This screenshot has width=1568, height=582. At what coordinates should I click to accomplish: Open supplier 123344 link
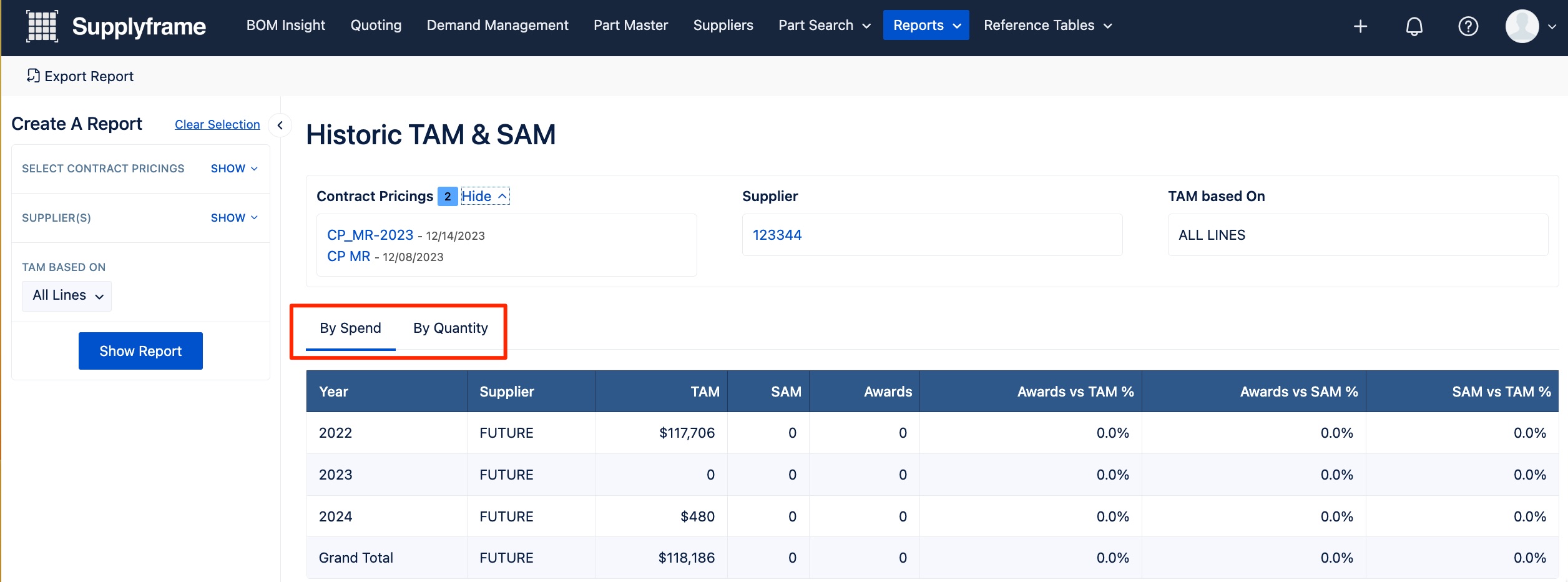(777, 235)
